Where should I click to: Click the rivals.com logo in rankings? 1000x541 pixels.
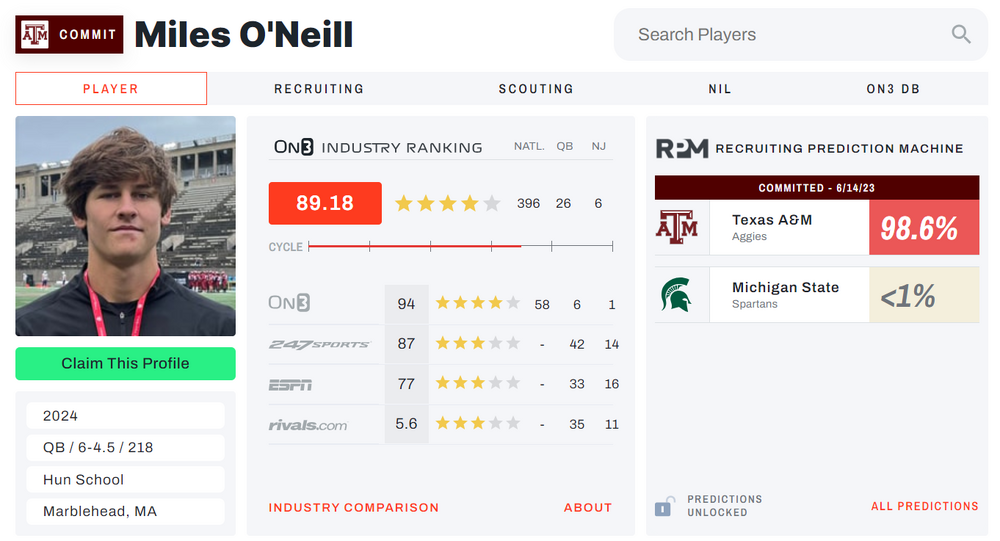[x=308, y=424]
